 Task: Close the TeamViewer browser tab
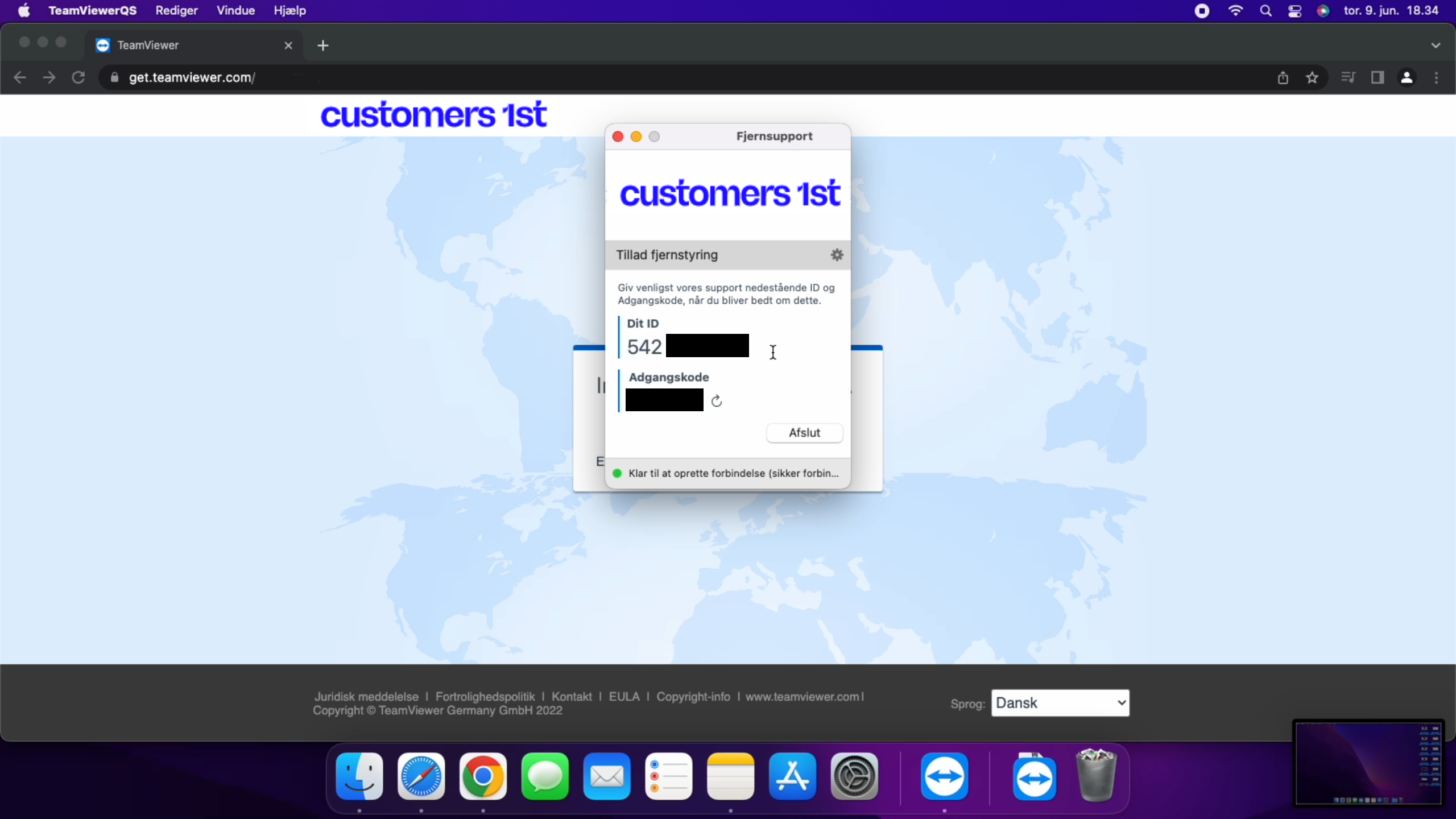click(288, 45)
